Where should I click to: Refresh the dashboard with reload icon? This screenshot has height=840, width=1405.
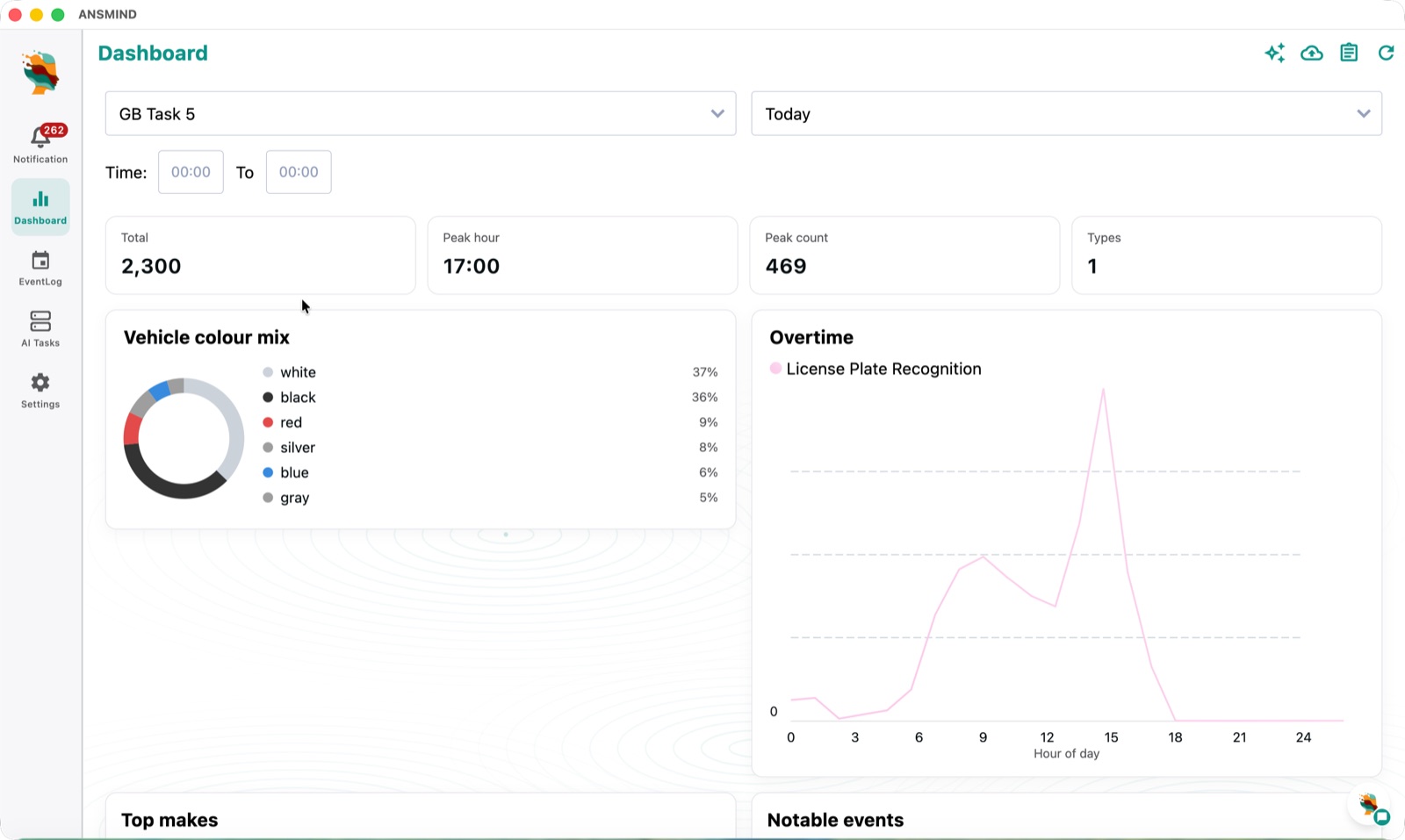1386,53
